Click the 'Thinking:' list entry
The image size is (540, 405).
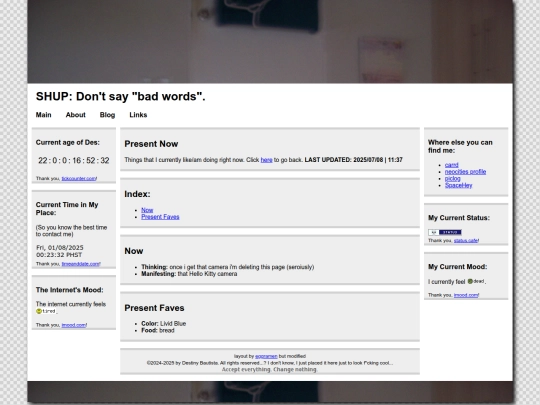(x=228, y=267)
